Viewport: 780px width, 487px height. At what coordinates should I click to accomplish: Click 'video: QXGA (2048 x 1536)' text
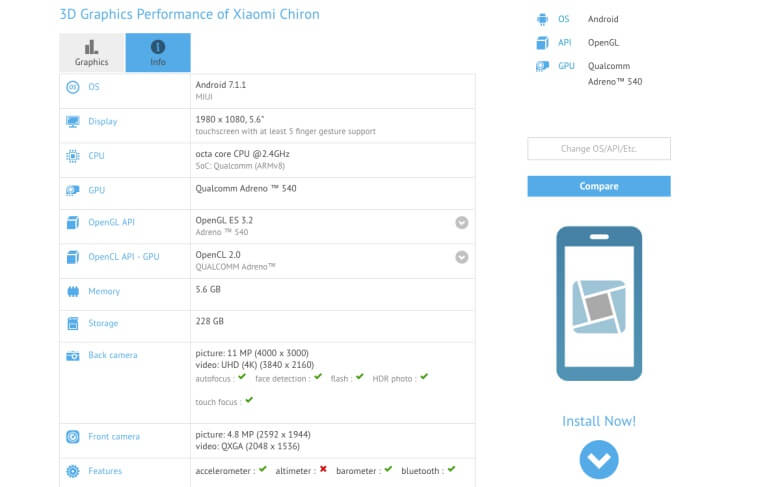pyautogui.click(x=248, y=447)
